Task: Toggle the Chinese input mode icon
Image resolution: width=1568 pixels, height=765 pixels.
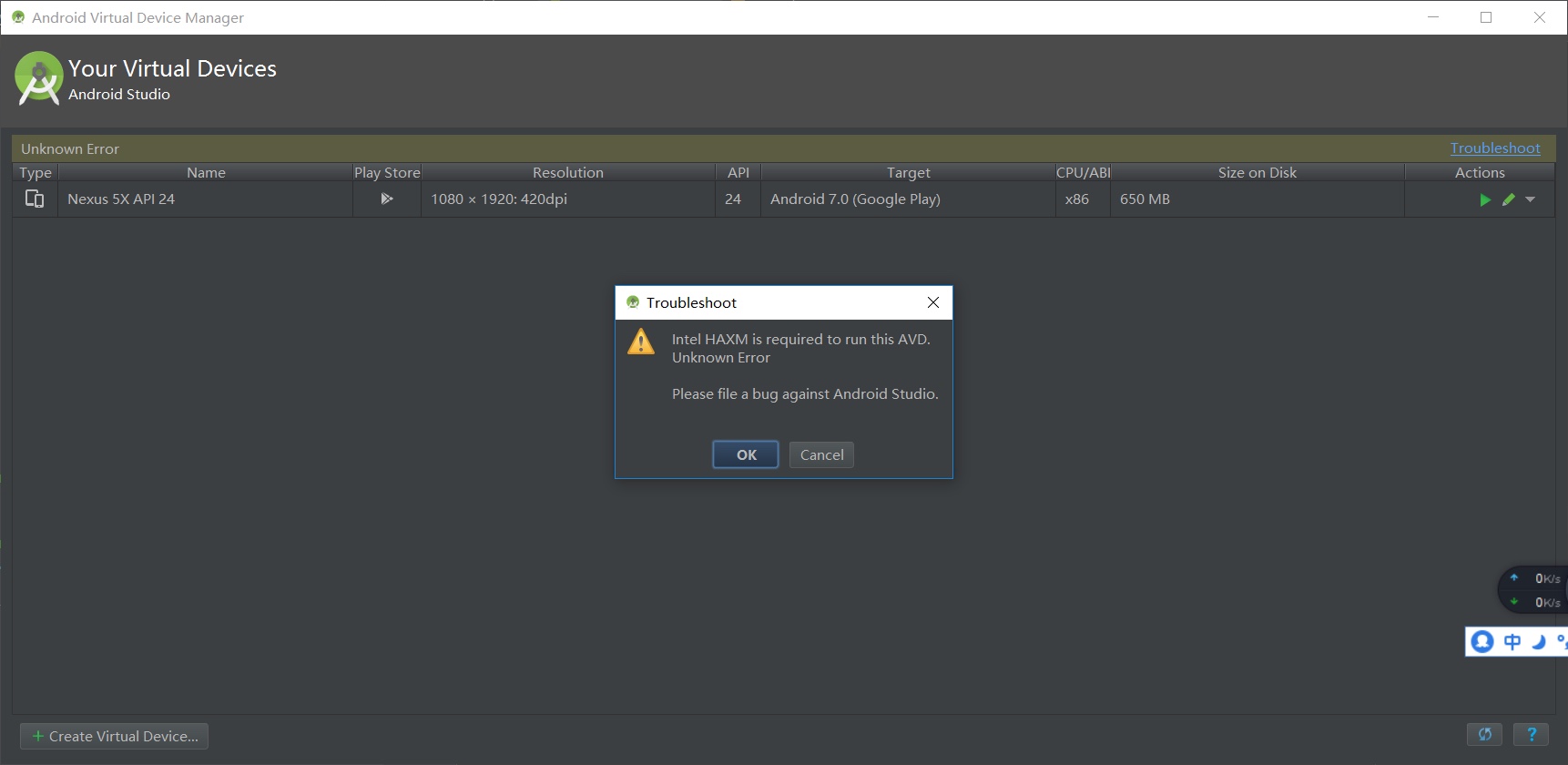Action: [1512, 641]
